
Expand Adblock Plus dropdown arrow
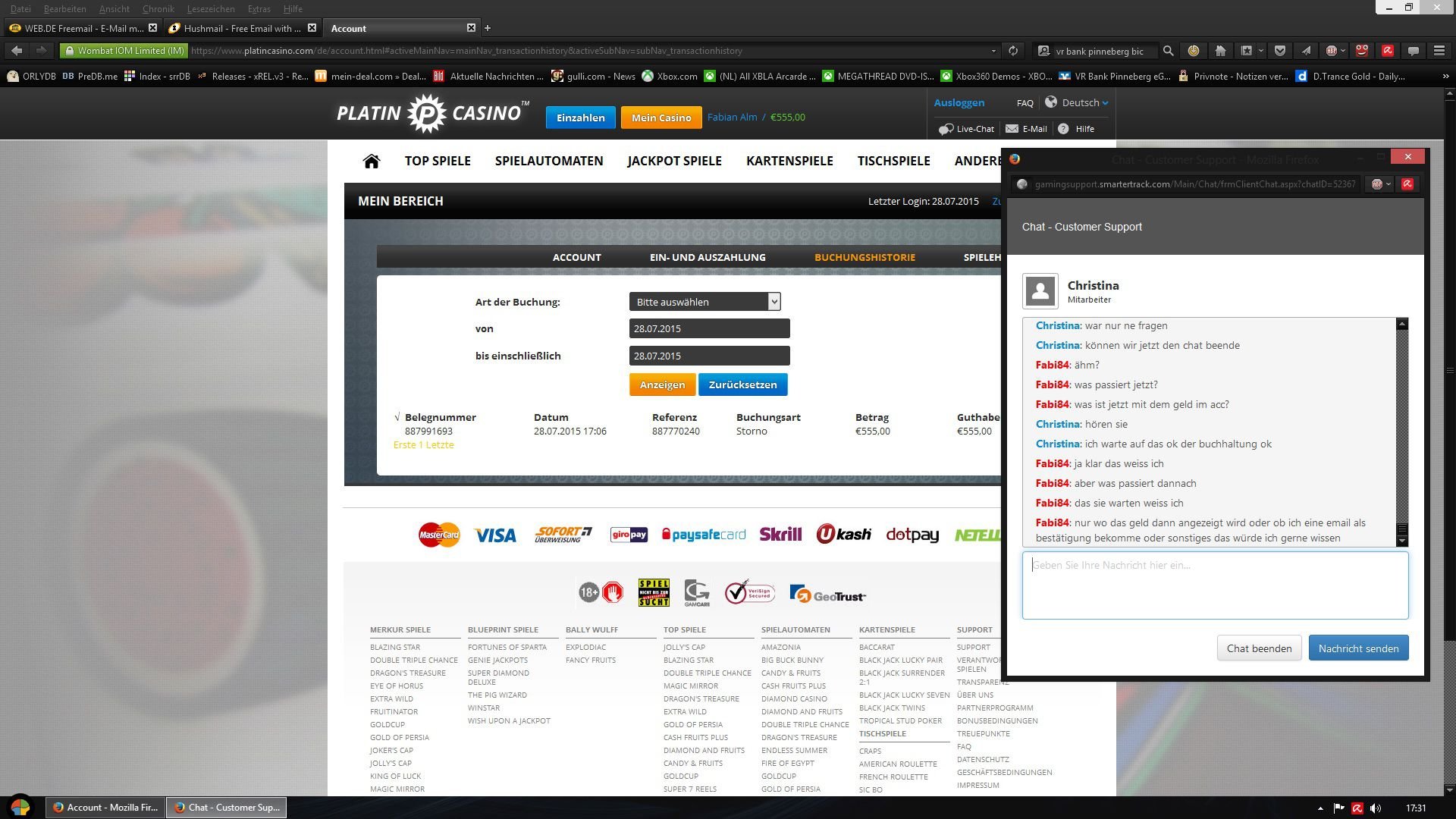click(x=1343, y=51)
